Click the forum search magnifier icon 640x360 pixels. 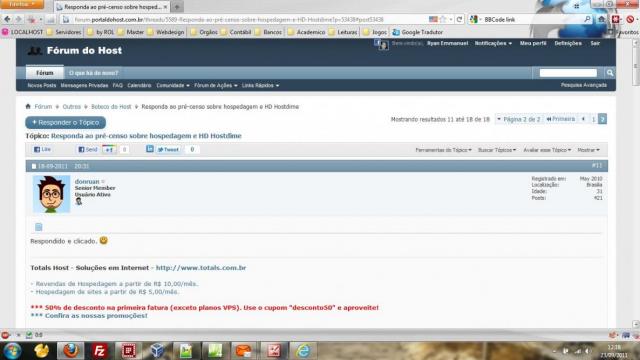[610, 73]
